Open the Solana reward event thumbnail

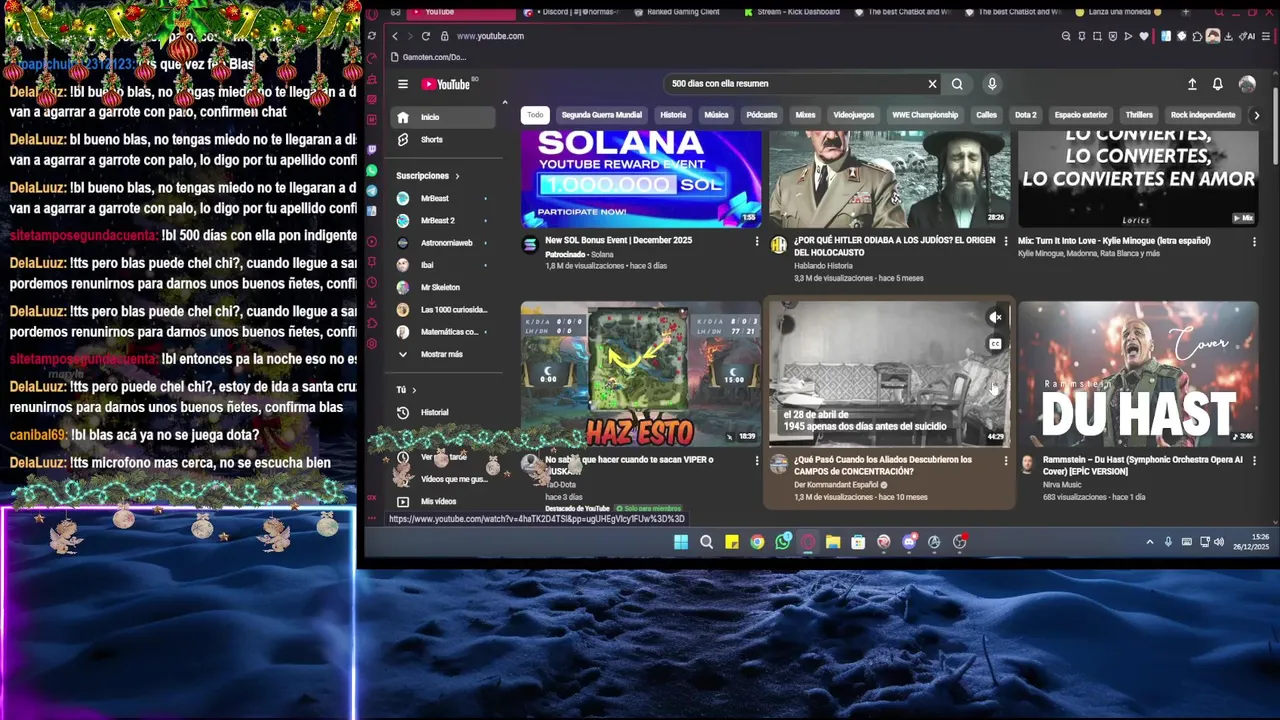(641, 178)
